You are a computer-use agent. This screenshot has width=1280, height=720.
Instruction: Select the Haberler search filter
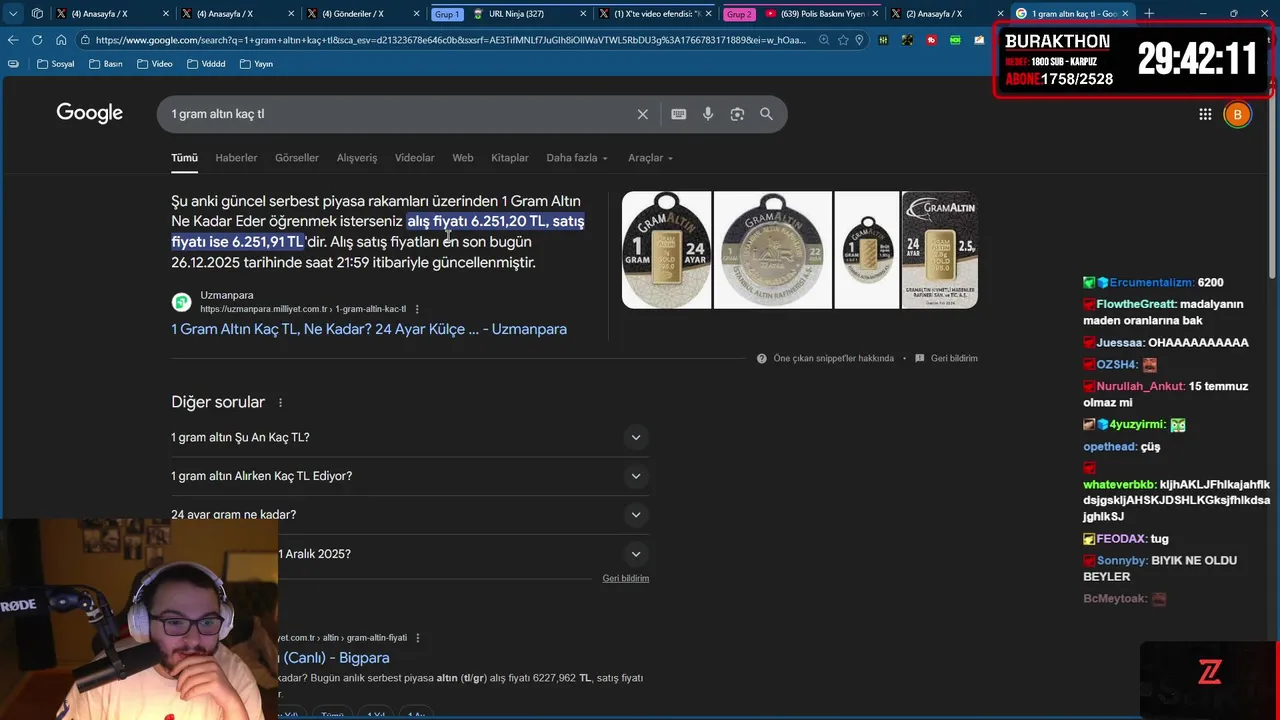click(x=236, y=158)
